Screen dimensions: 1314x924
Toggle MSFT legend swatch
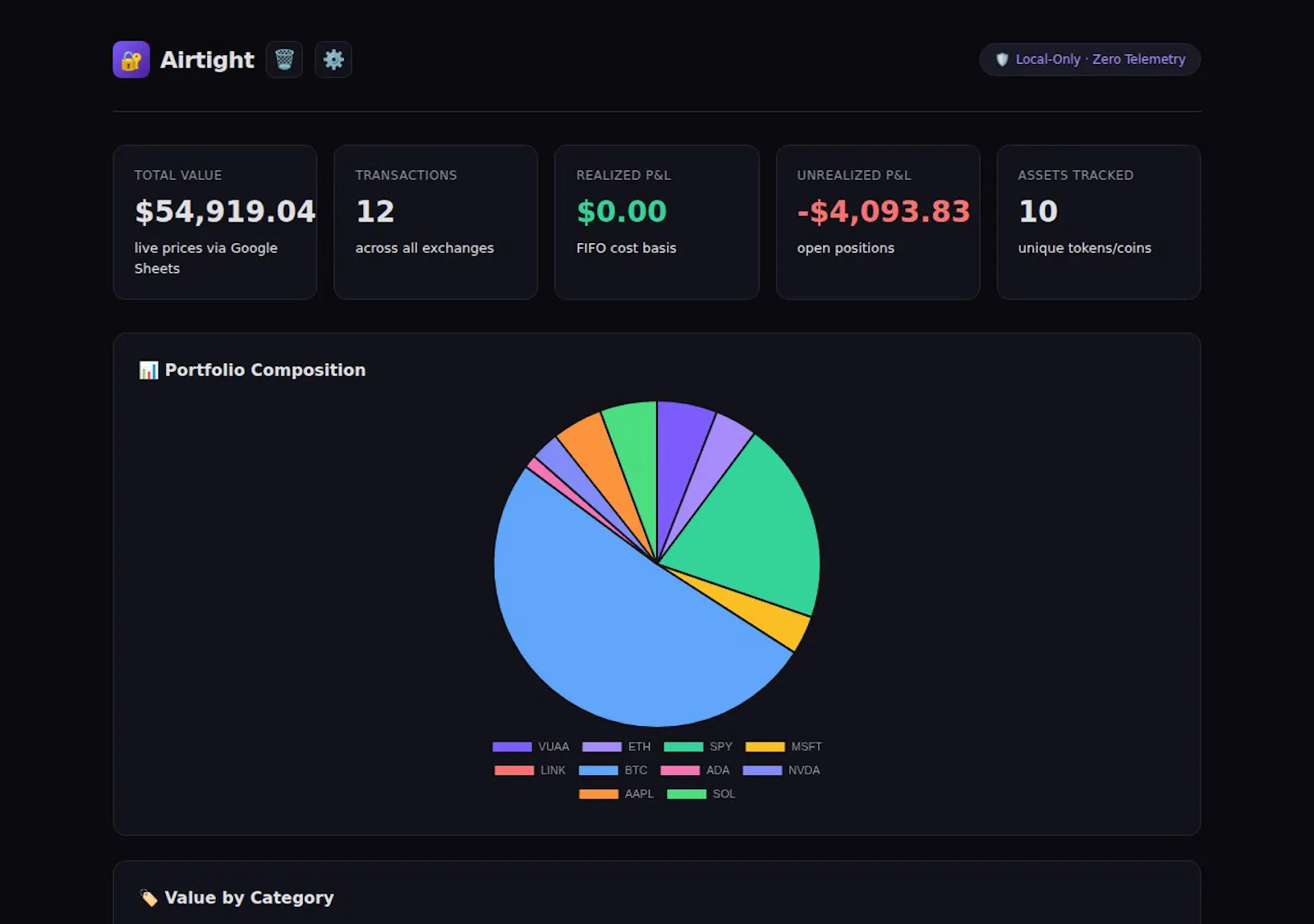765,747
